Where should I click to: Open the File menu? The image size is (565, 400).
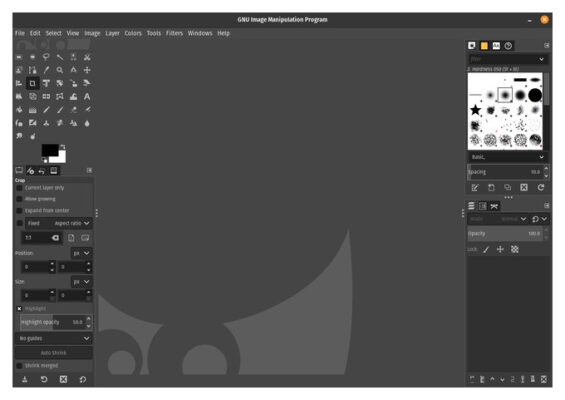pos(20,33)
